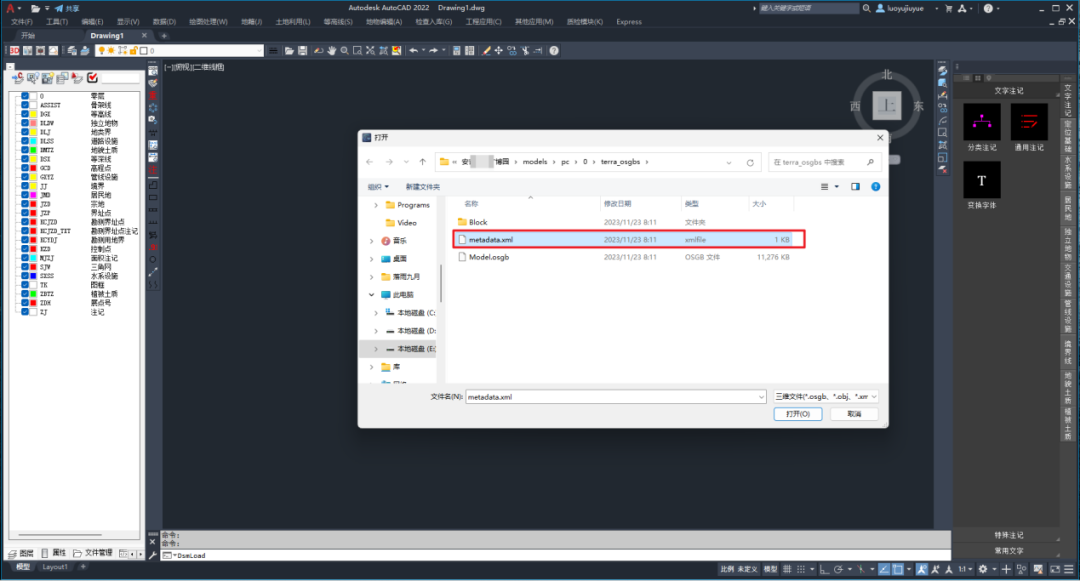
Task: Open workspace settings gear in status bar
Action: [x=983, y=569]
